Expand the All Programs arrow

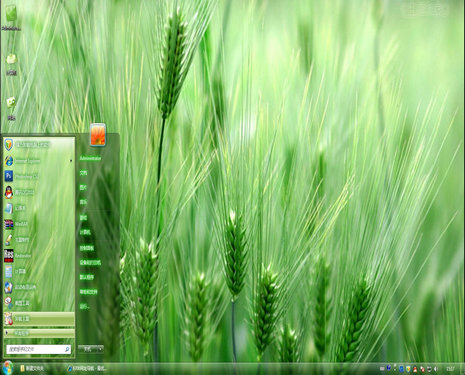(x=7, y=333)
